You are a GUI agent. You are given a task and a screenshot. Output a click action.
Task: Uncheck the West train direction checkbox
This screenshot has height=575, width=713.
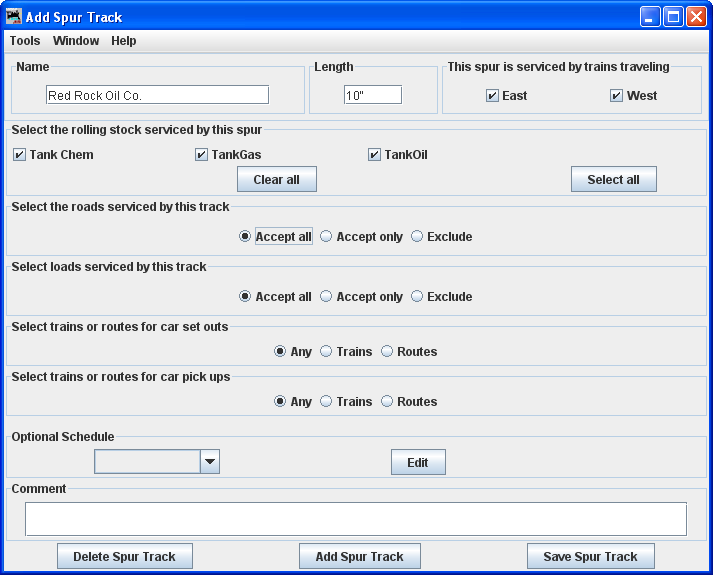pos(617,96)
